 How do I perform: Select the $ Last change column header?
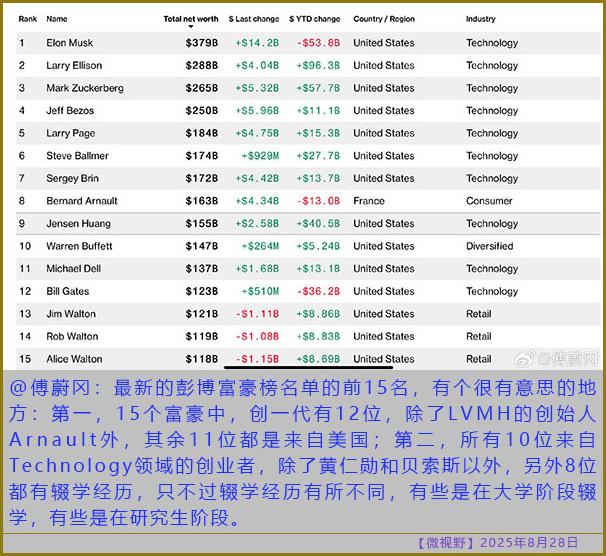254,19
